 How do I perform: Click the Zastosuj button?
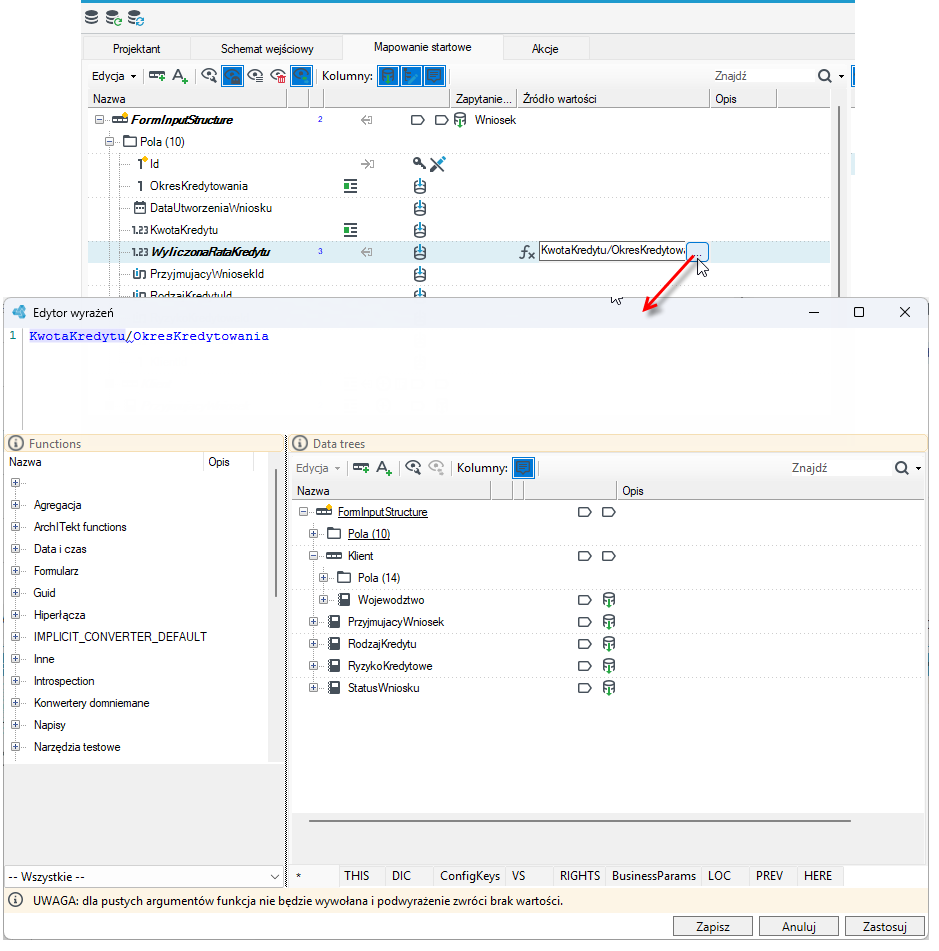click(885, 927)
